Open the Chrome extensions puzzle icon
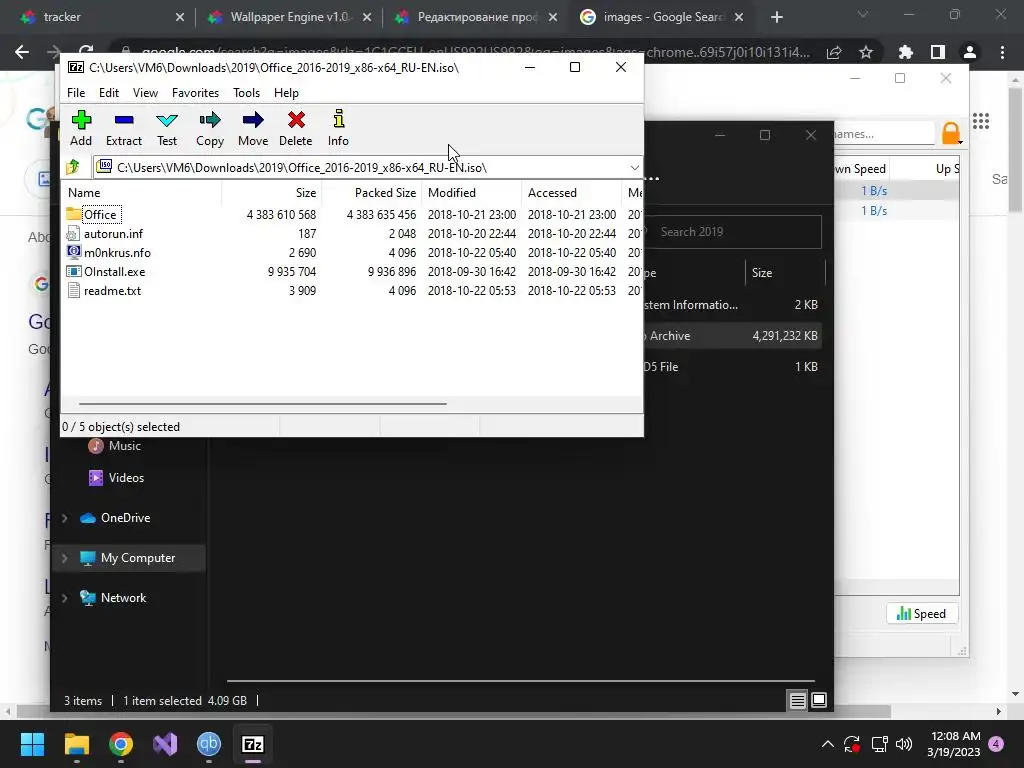Screen dimensions: 1024x768 click(x=905, y=52)
